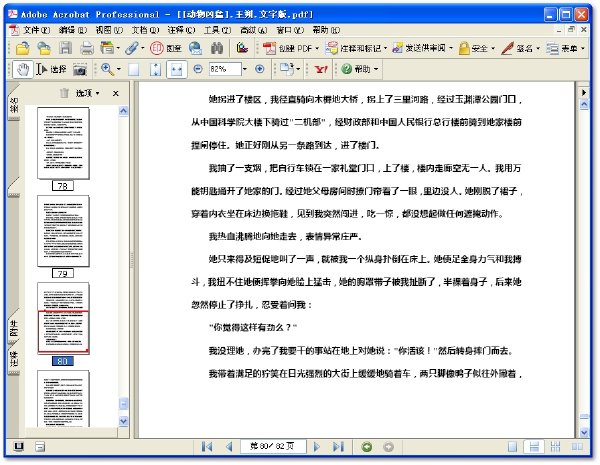600x465 pixels.
Task: Open the 工具 menu
Action: tap(217, 30)
